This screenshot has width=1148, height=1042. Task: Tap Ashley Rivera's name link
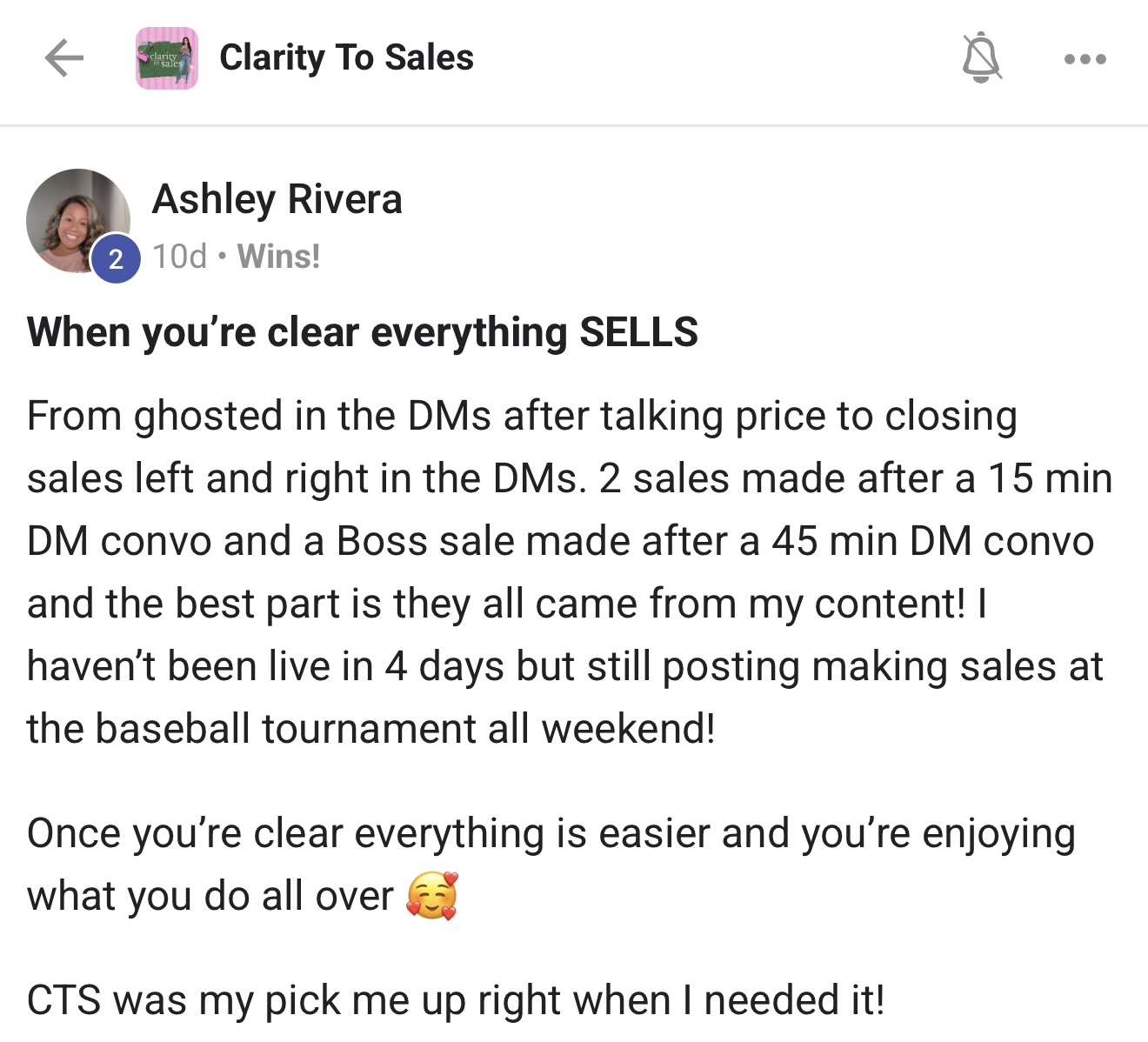pos(278,198)
